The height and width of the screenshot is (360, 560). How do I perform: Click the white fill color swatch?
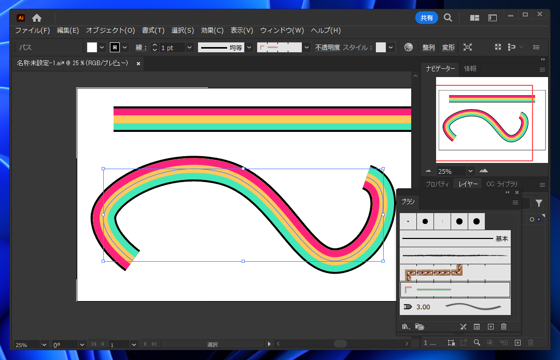pyautogui.click(x=92, y=47)
